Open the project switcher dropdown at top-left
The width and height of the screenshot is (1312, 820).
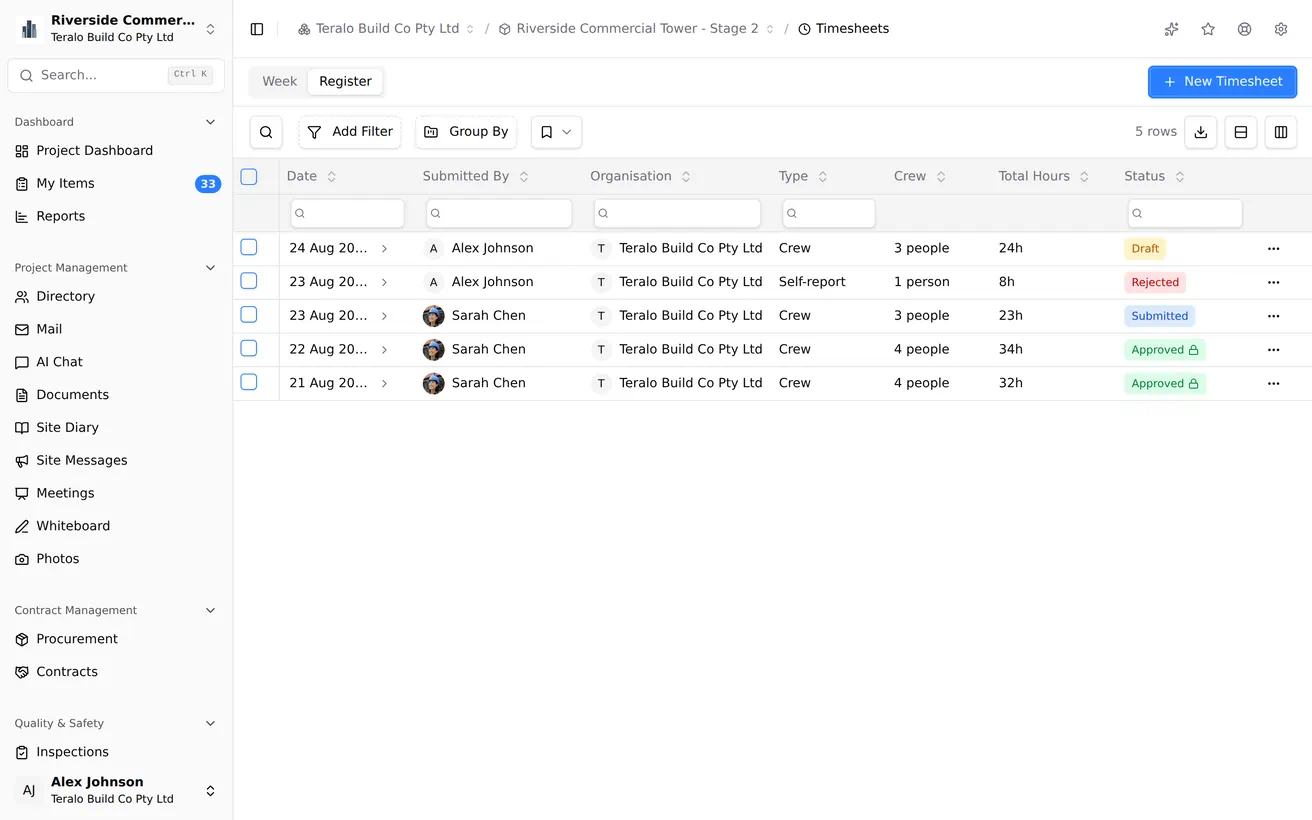(116, 29)
